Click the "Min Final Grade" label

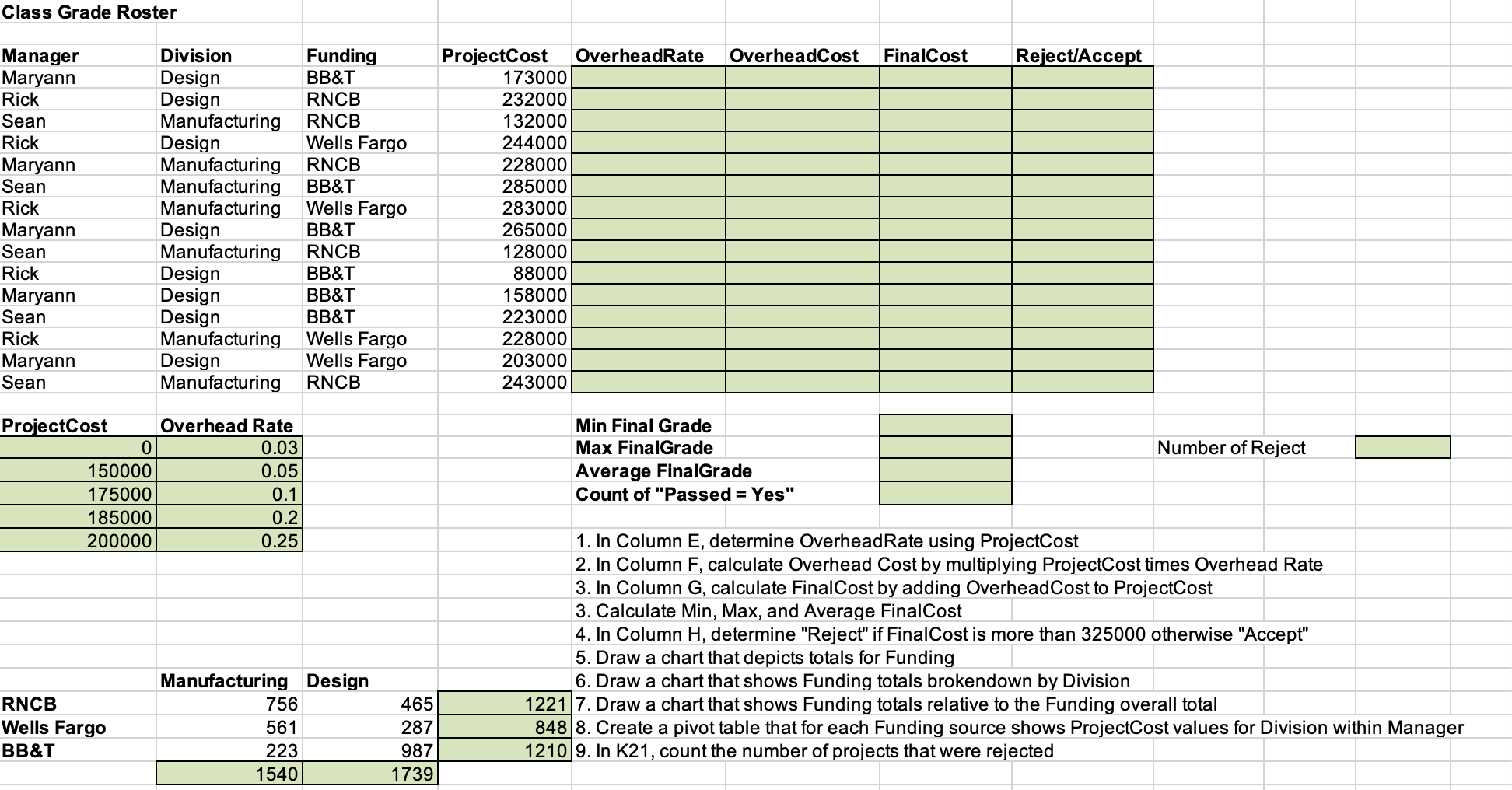[643, 426]
